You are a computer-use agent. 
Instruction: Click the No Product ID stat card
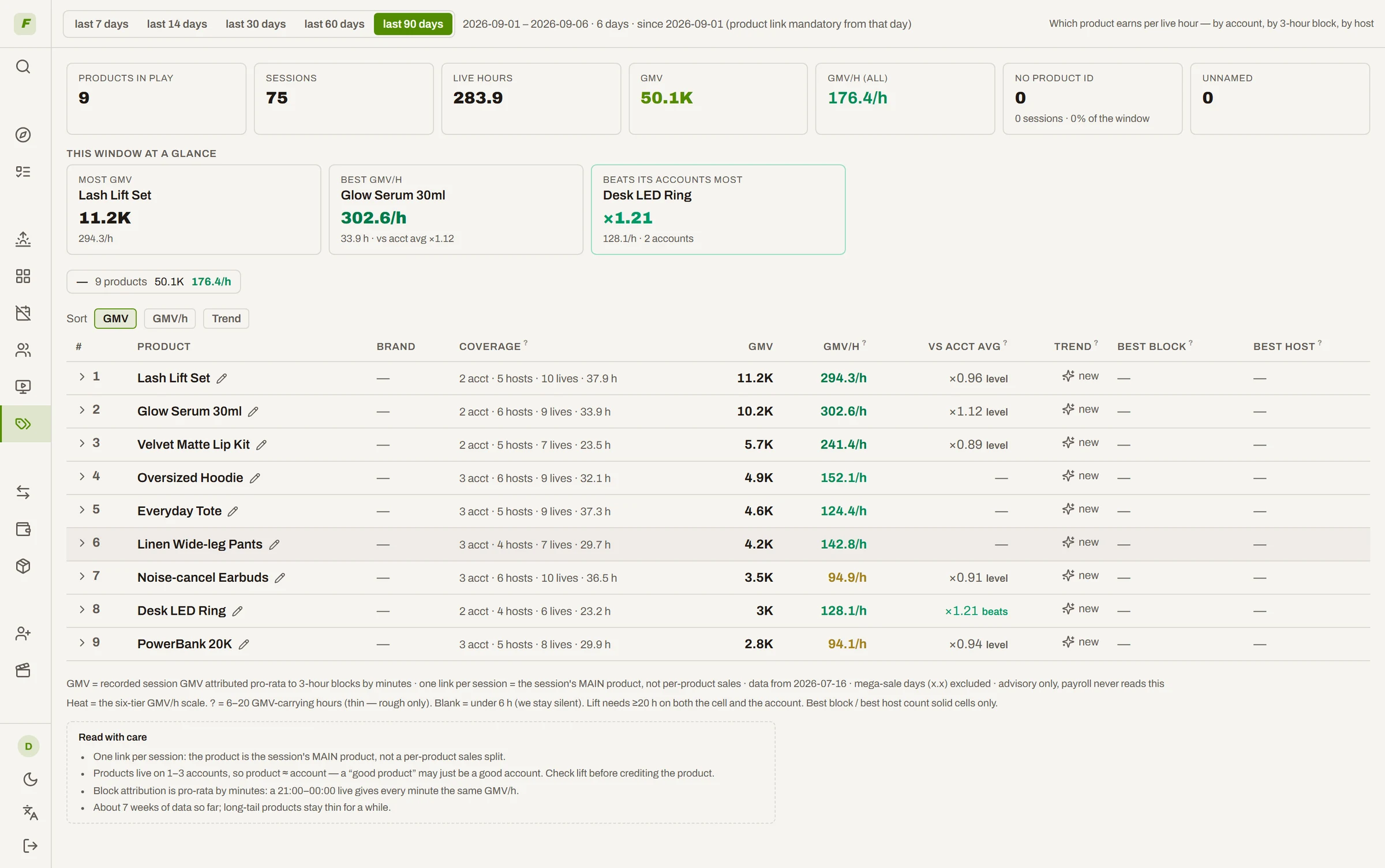click(x=1092, y=99)
